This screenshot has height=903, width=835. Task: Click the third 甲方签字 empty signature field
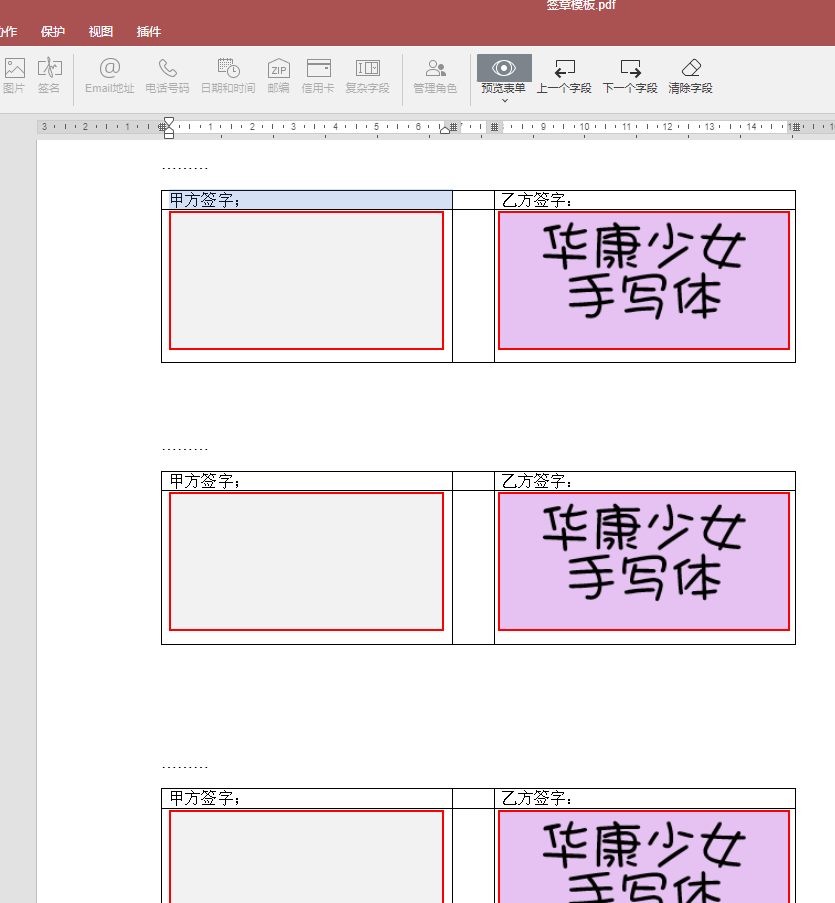coord(306,857)
